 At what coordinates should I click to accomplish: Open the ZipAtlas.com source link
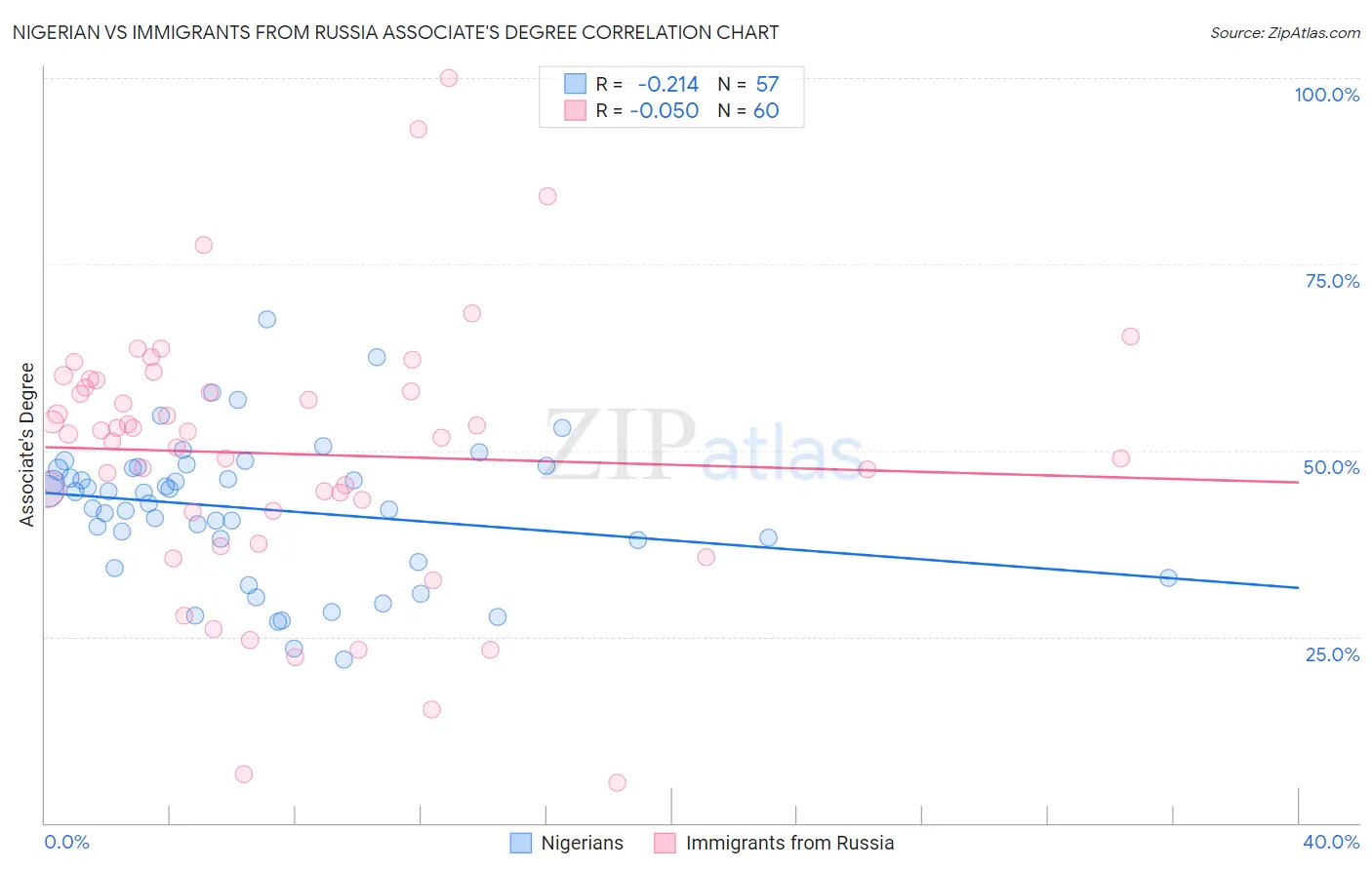[1285, 32]
